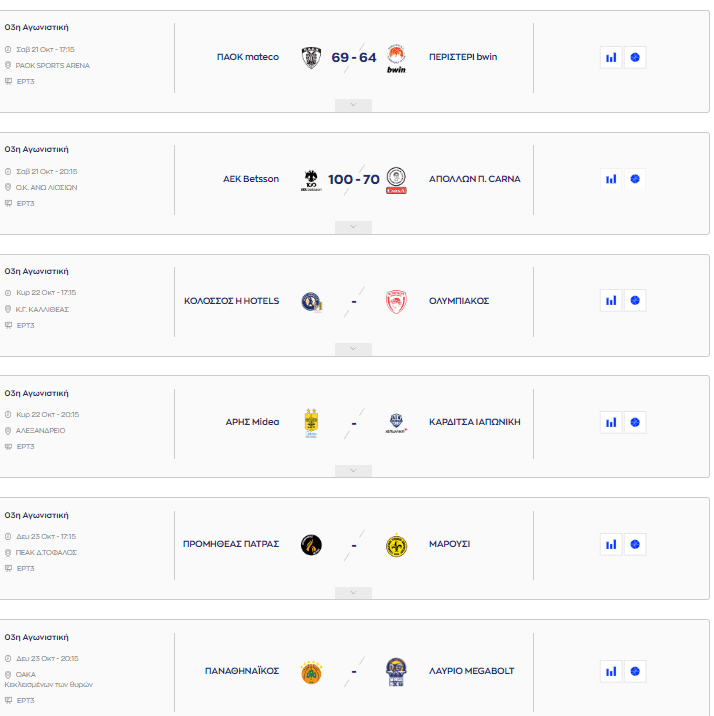The width and height of the screenshot is (714, 716).
Task: Open the ΛΑΥΡΙΟ MEGABOLT team link
Action: (x=471, y=671)
